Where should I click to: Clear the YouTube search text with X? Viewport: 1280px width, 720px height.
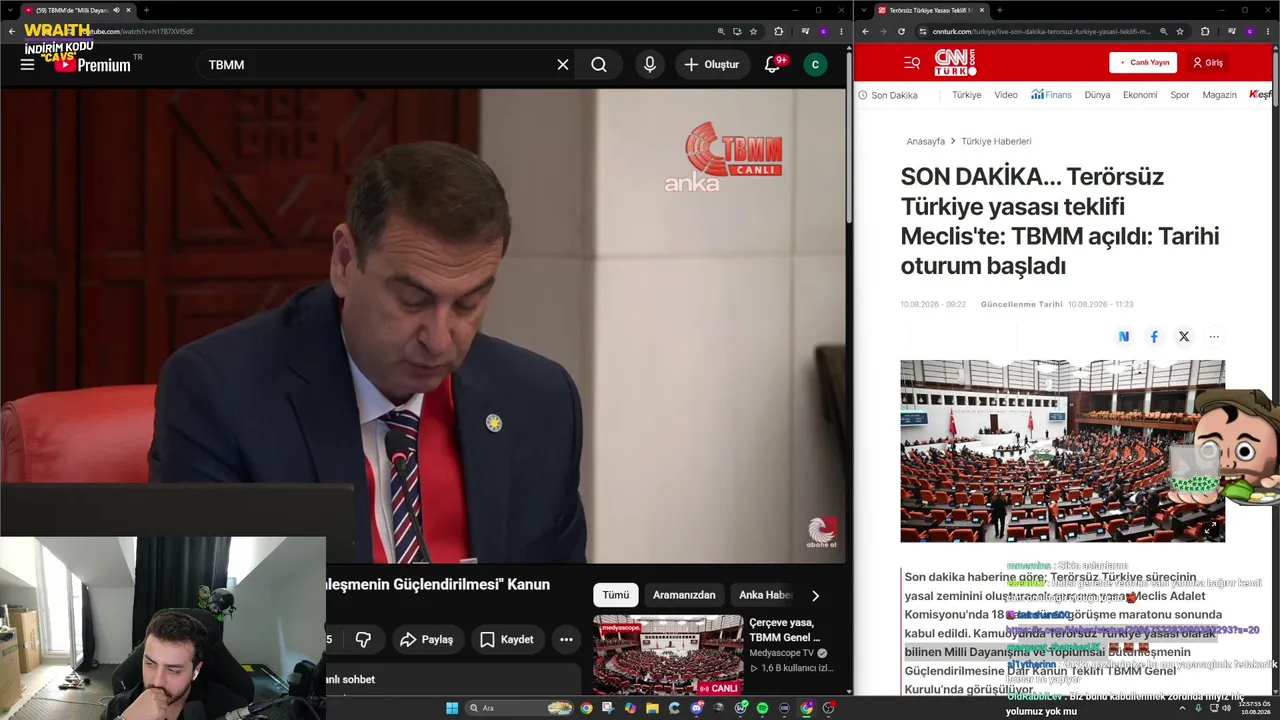click(563, 65)
